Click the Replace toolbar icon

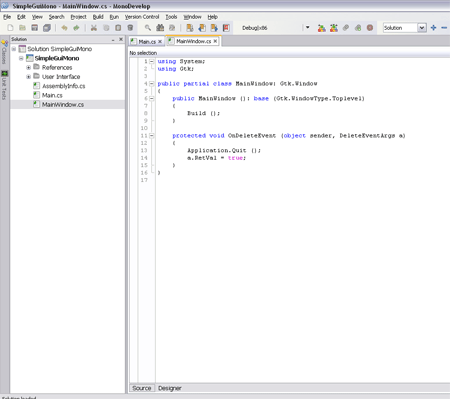point(172,28)
